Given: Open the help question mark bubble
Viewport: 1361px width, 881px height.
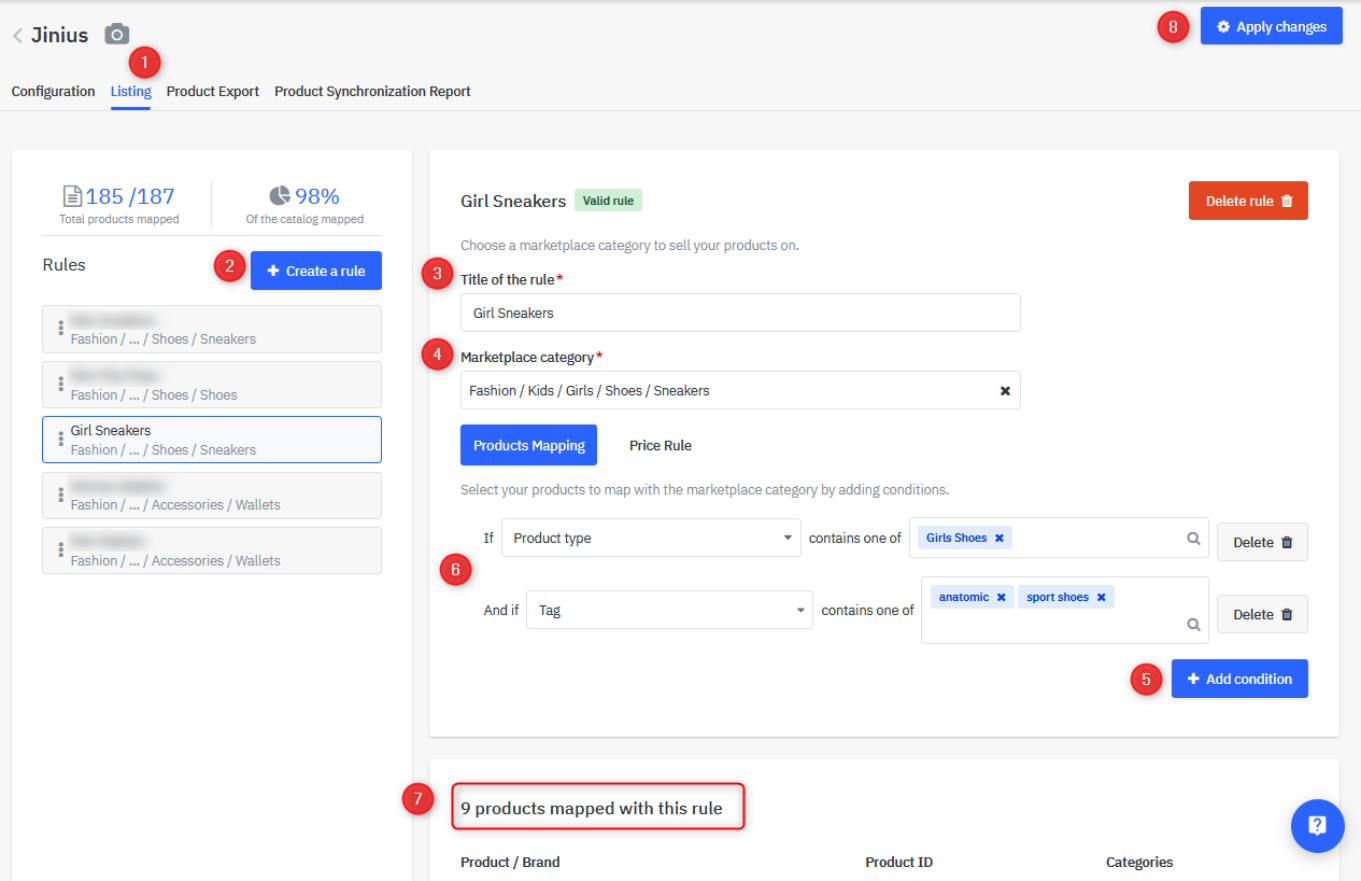Looking at the screenshot, I should point(1317,825).
